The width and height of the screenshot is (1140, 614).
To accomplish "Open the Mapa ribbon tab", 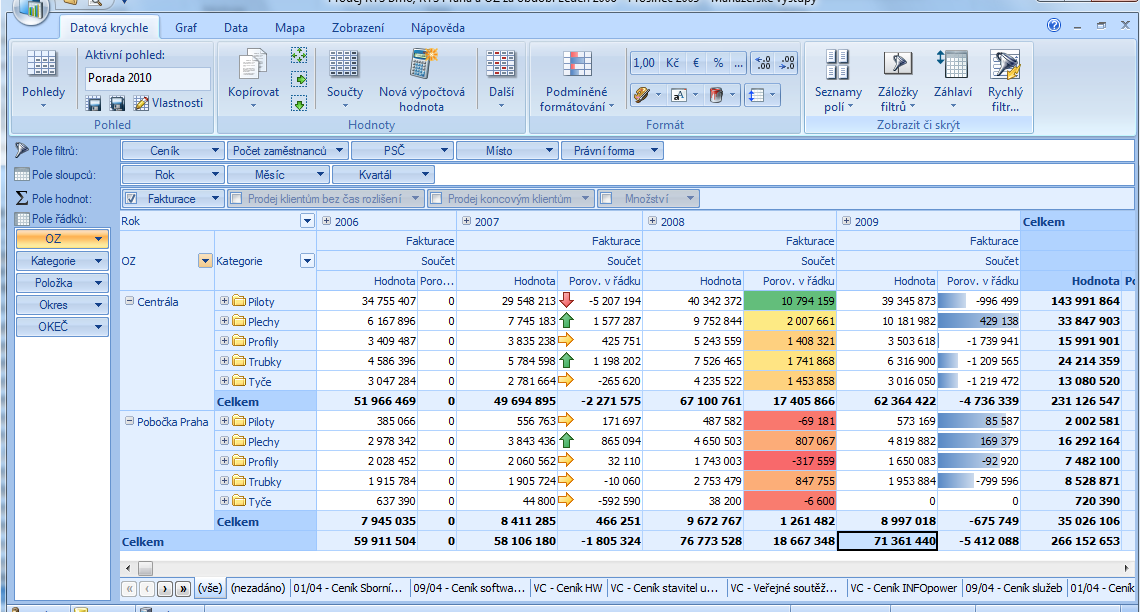I will [x=289, y=28].
